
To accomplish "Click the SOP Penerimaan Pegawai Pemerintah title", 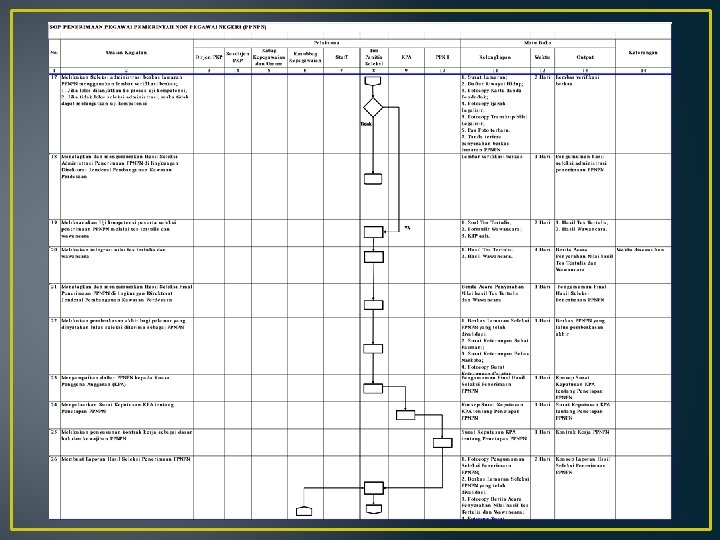I will click(x=158, y=27).
